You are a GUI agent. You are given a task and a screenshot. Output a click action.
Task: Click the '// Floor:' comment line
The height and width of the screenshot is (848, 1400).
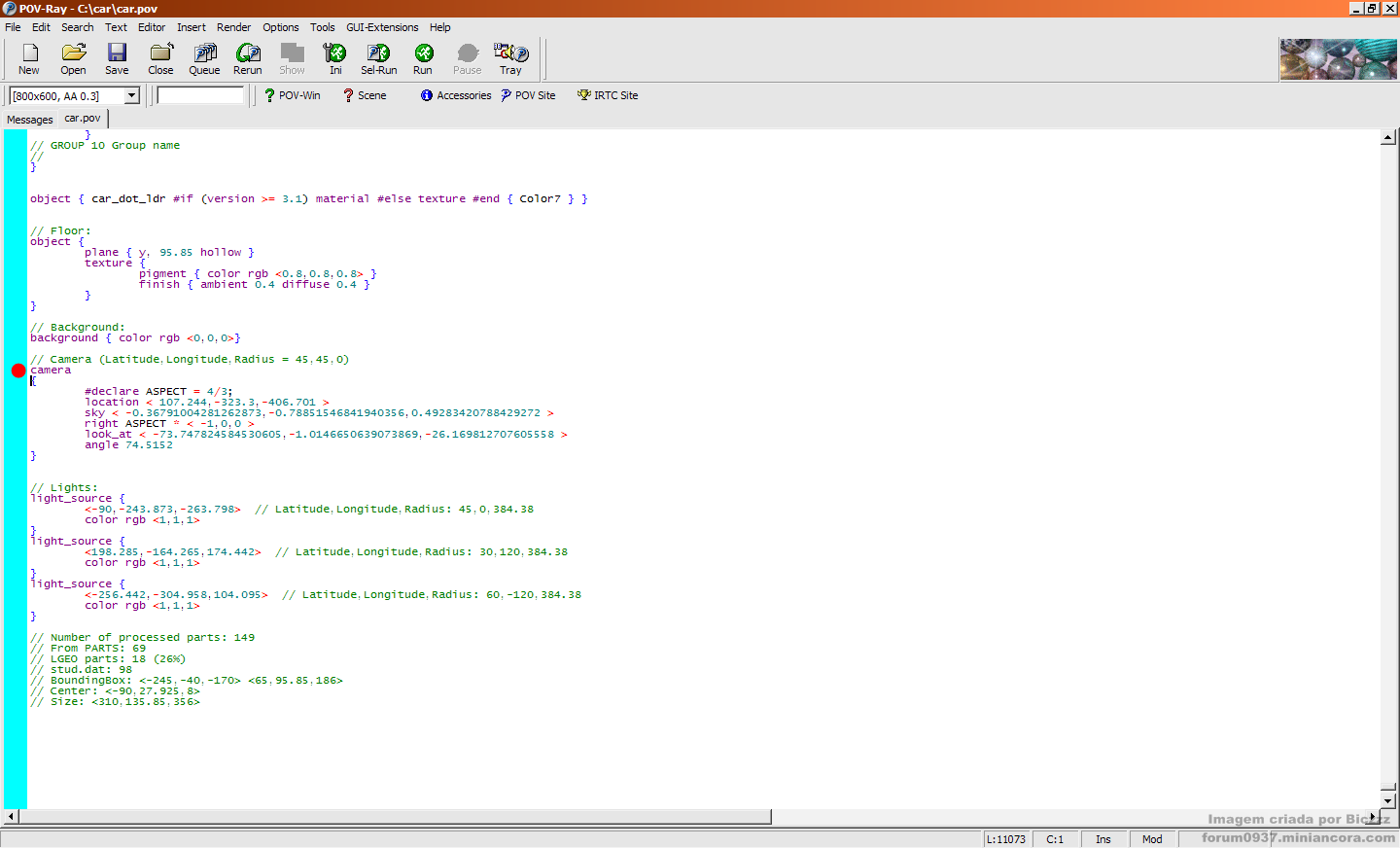[60, 230]
